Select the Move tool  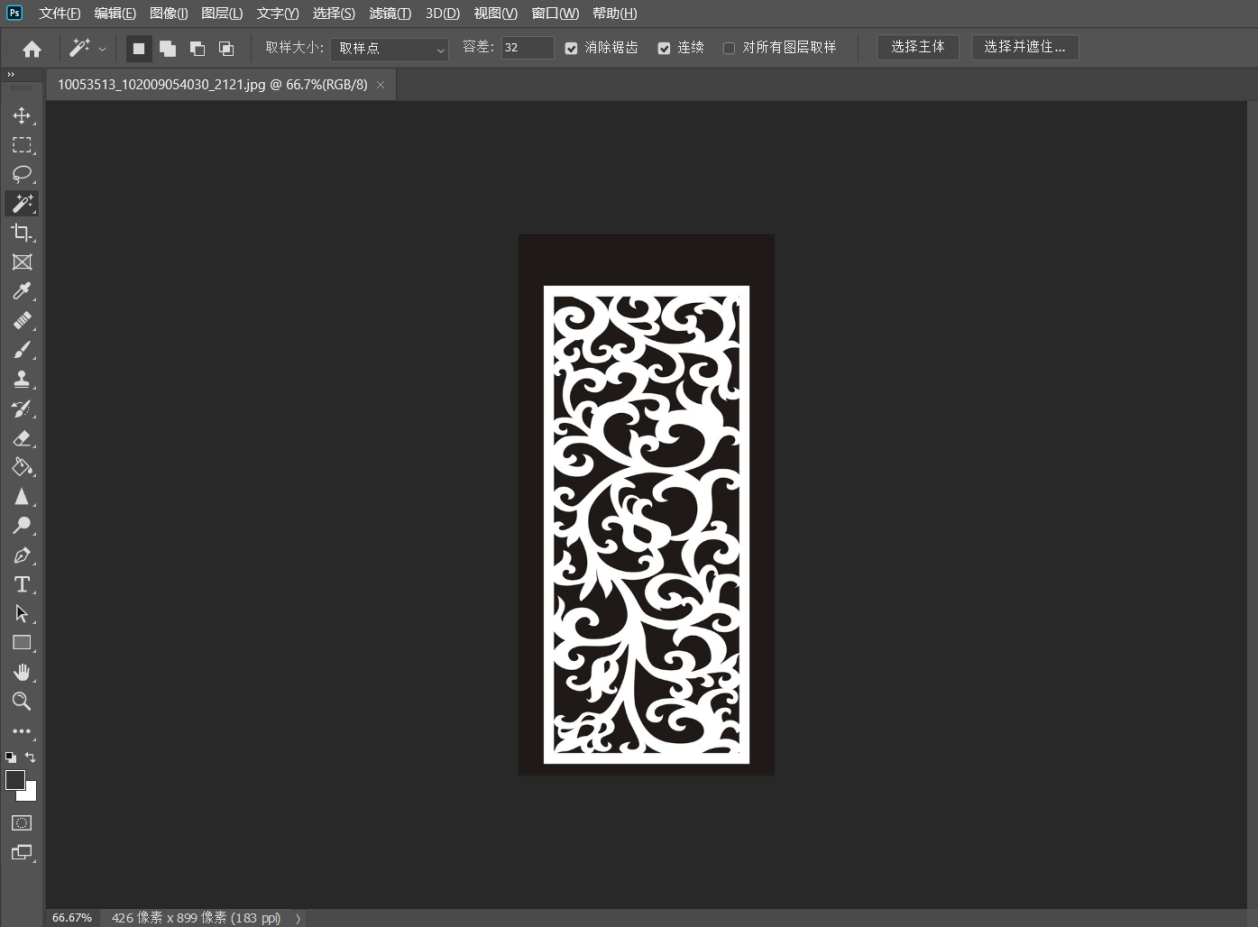(21, 116)
